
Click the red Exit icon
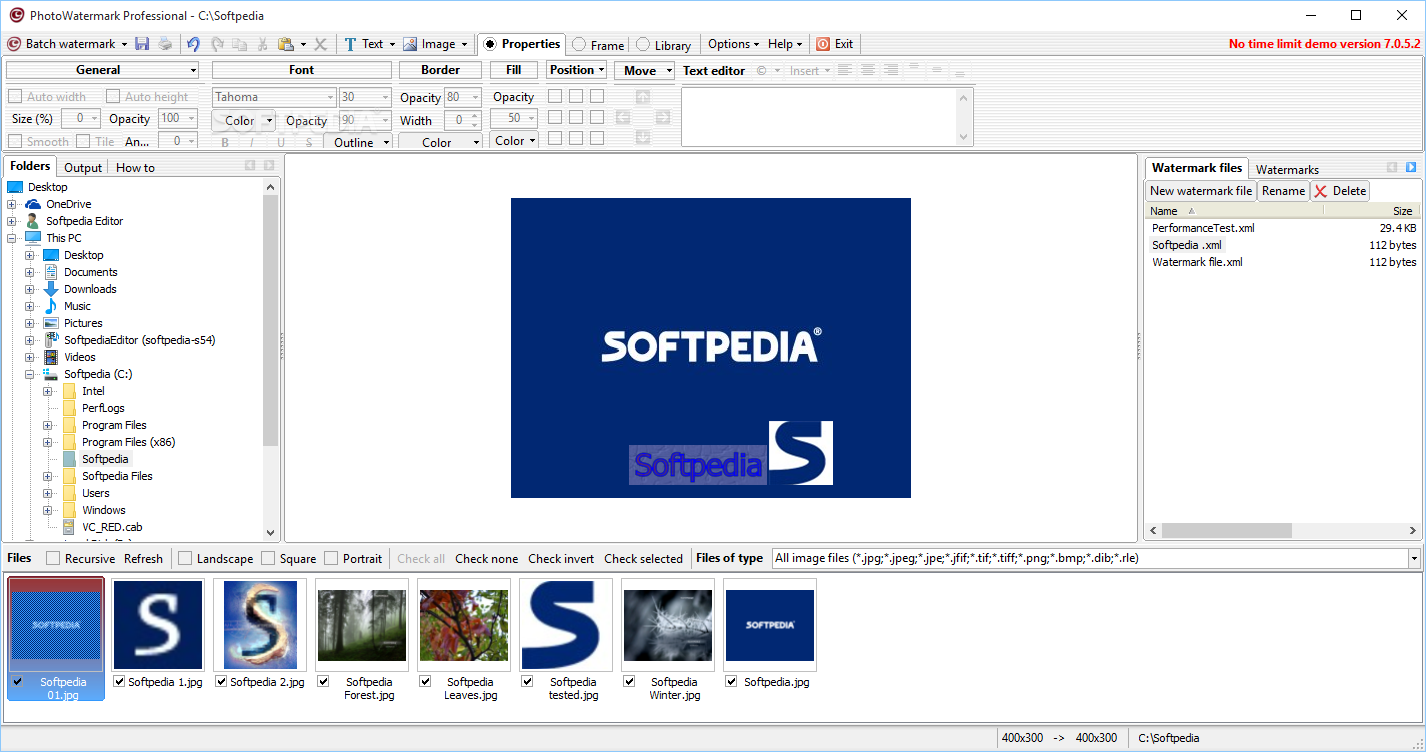tap(823, 44)
